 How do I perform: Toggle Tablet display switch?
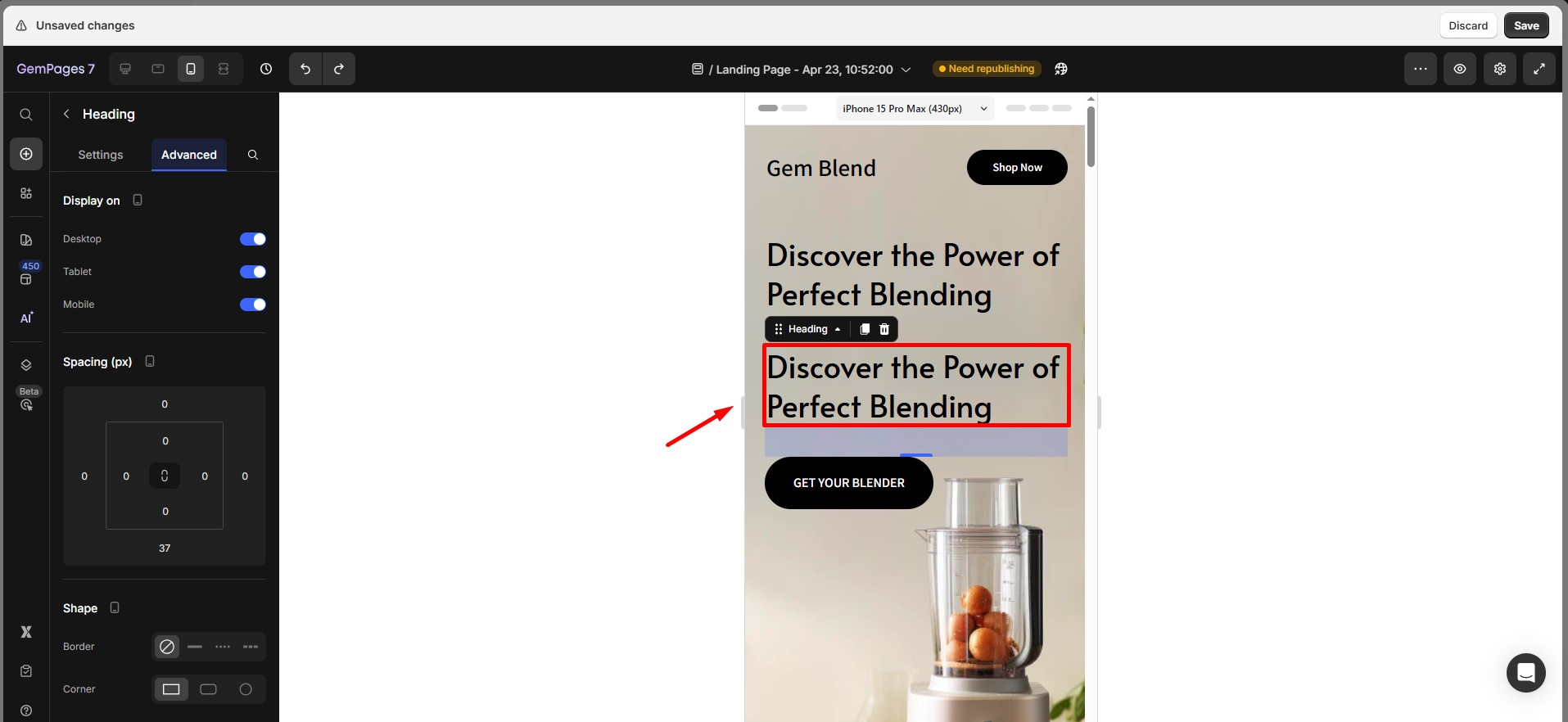click(x=253, y=272)
